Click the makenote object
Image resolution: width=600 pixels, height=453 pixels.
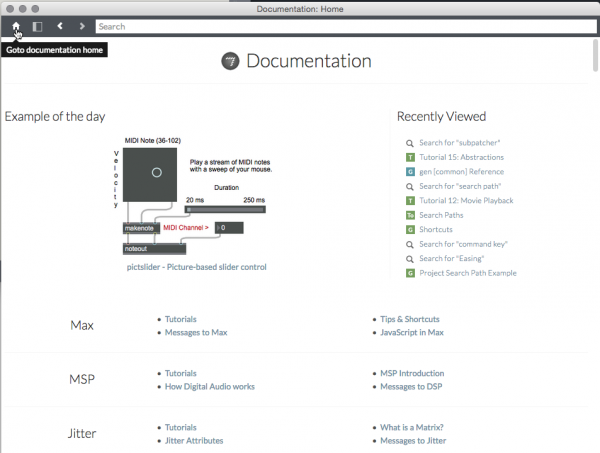click(142, 228)
